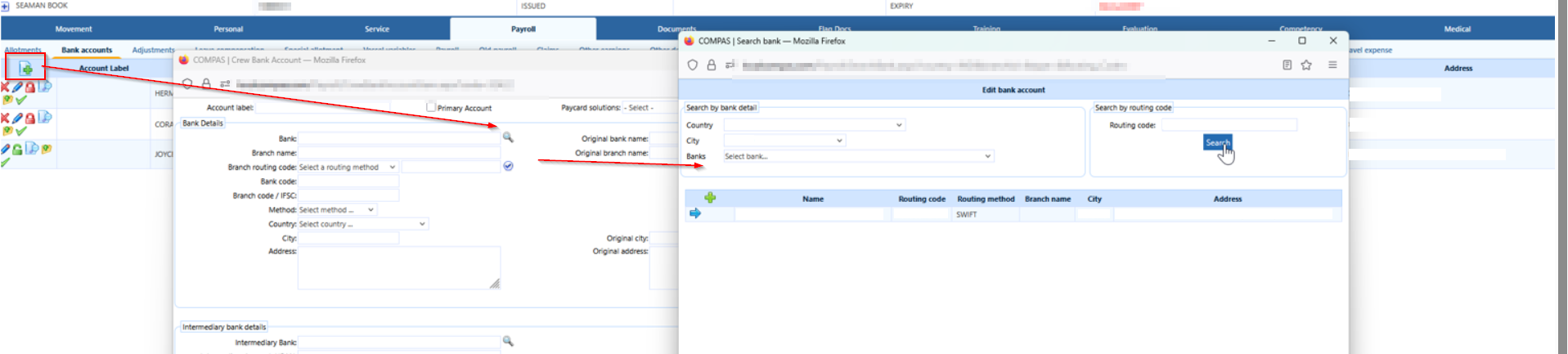Click the Account Label column header

click(104, 68)
